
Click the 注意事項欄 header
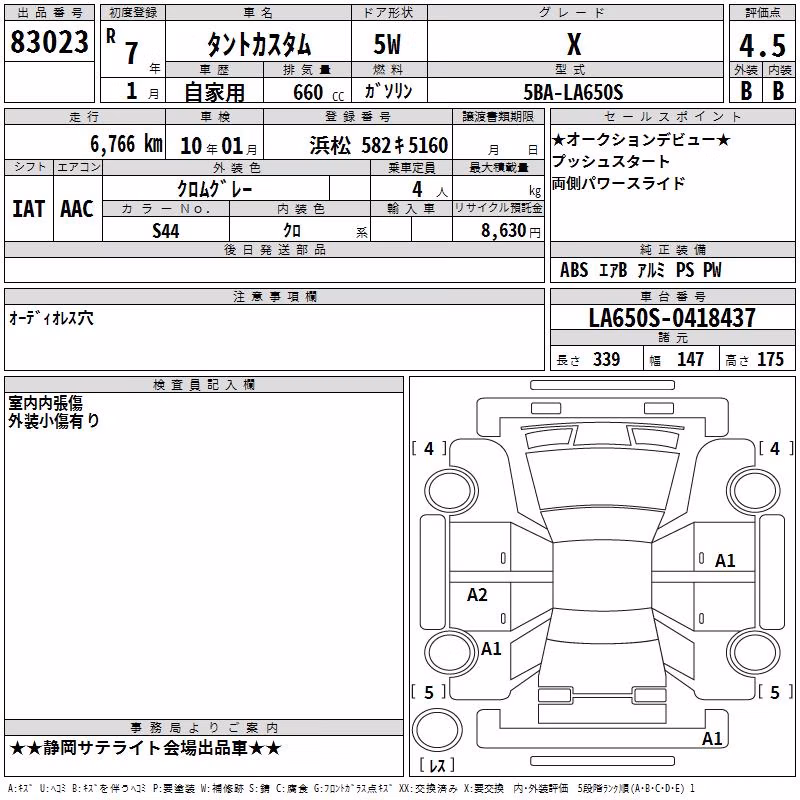(274, 296)
